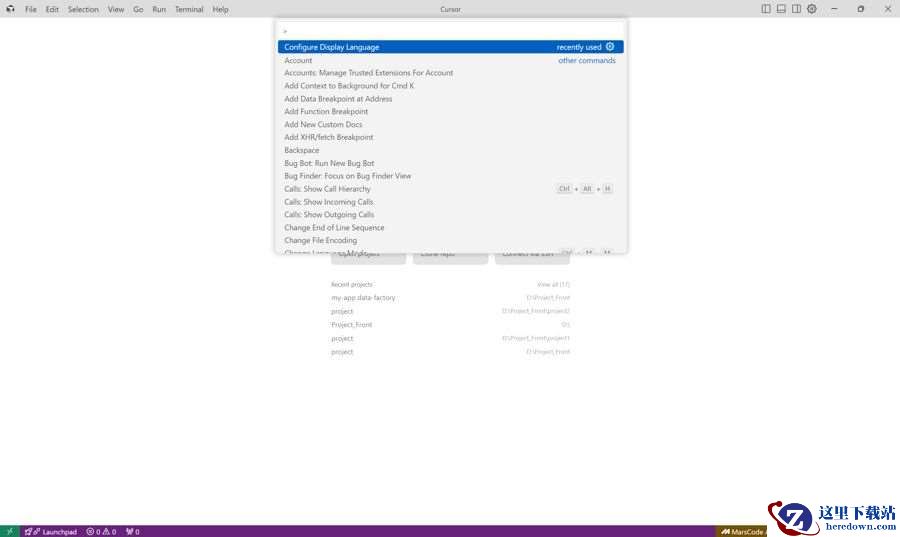The image size is (900, 537).
Task: Focus the command palette input field
Action: (x=451, y=30)
